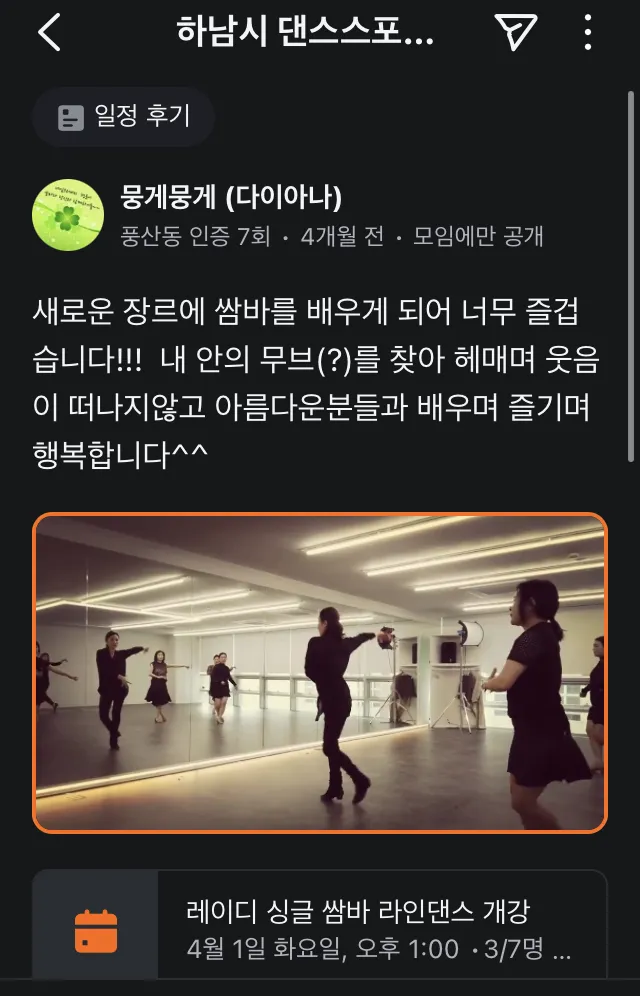This screenshot has height=996, width=640.
Task: Tap the 4개월 전 timestamp
Action: 342,237
